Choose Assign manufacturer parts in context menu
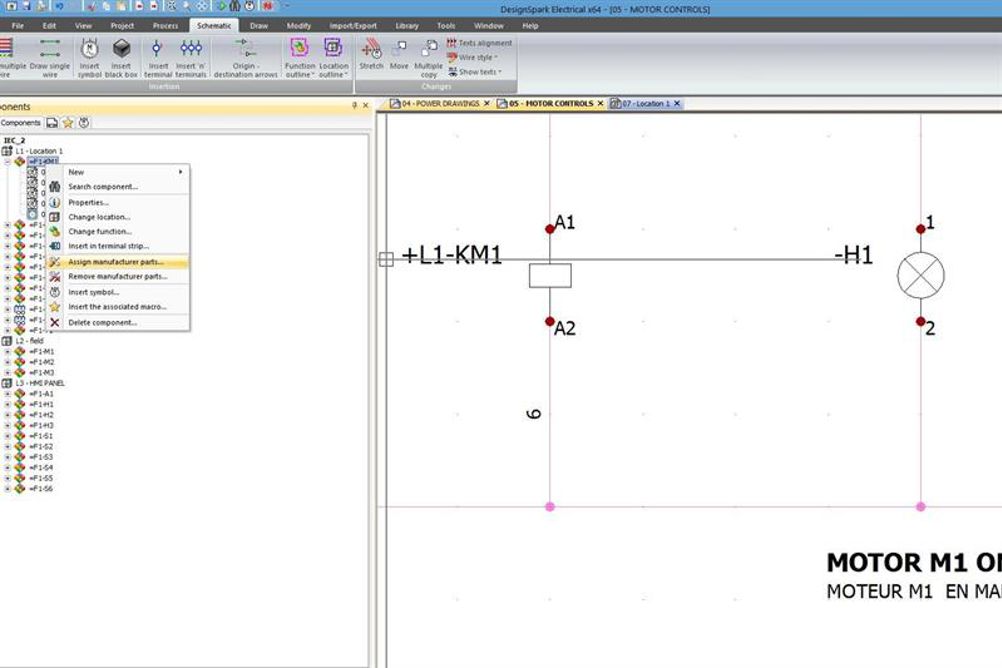Viewport: 1002px width, 668px height. tap(118, 262)
